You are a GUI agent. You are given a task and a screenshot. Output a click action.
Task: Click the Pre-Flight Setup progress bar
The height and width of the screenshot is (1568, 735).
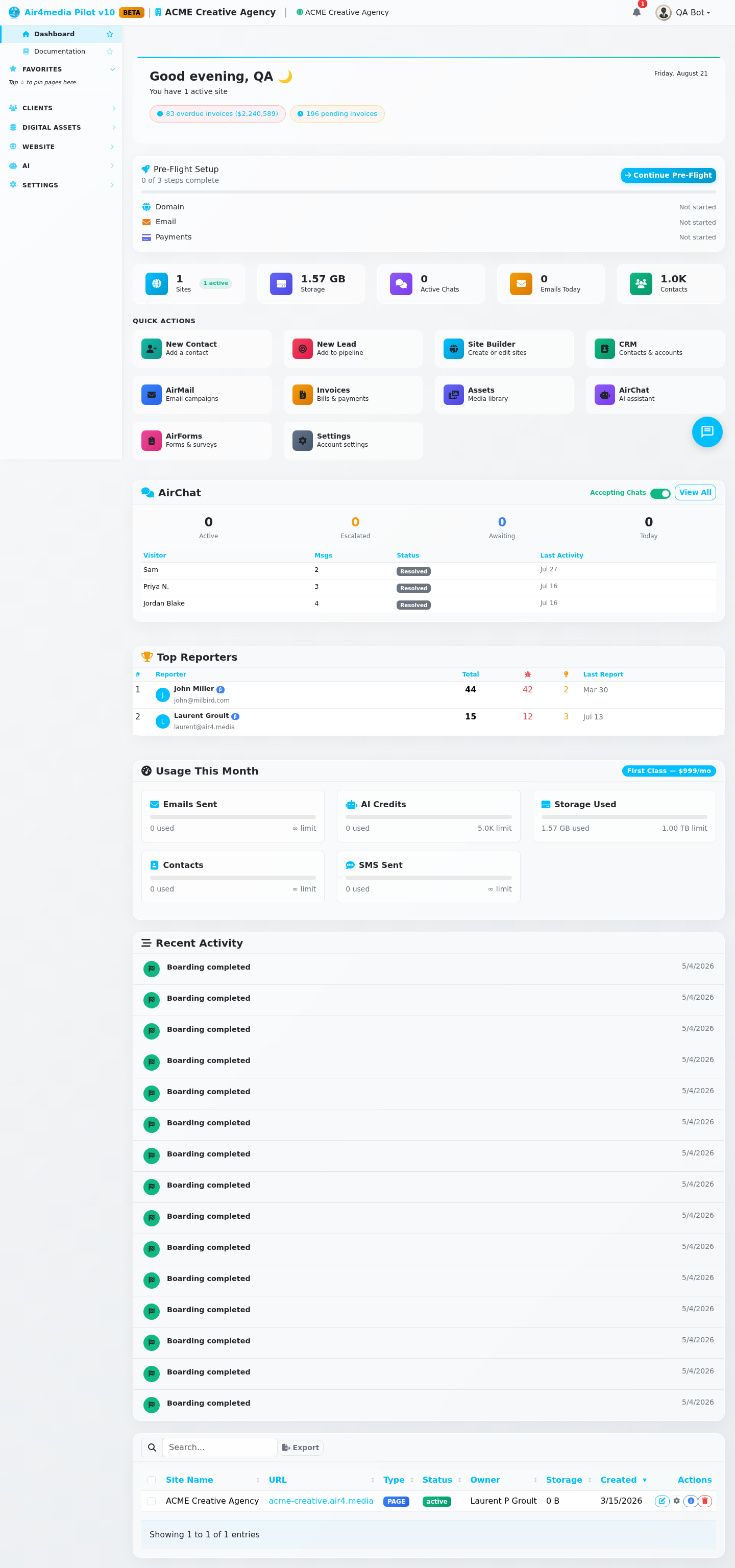428,192
